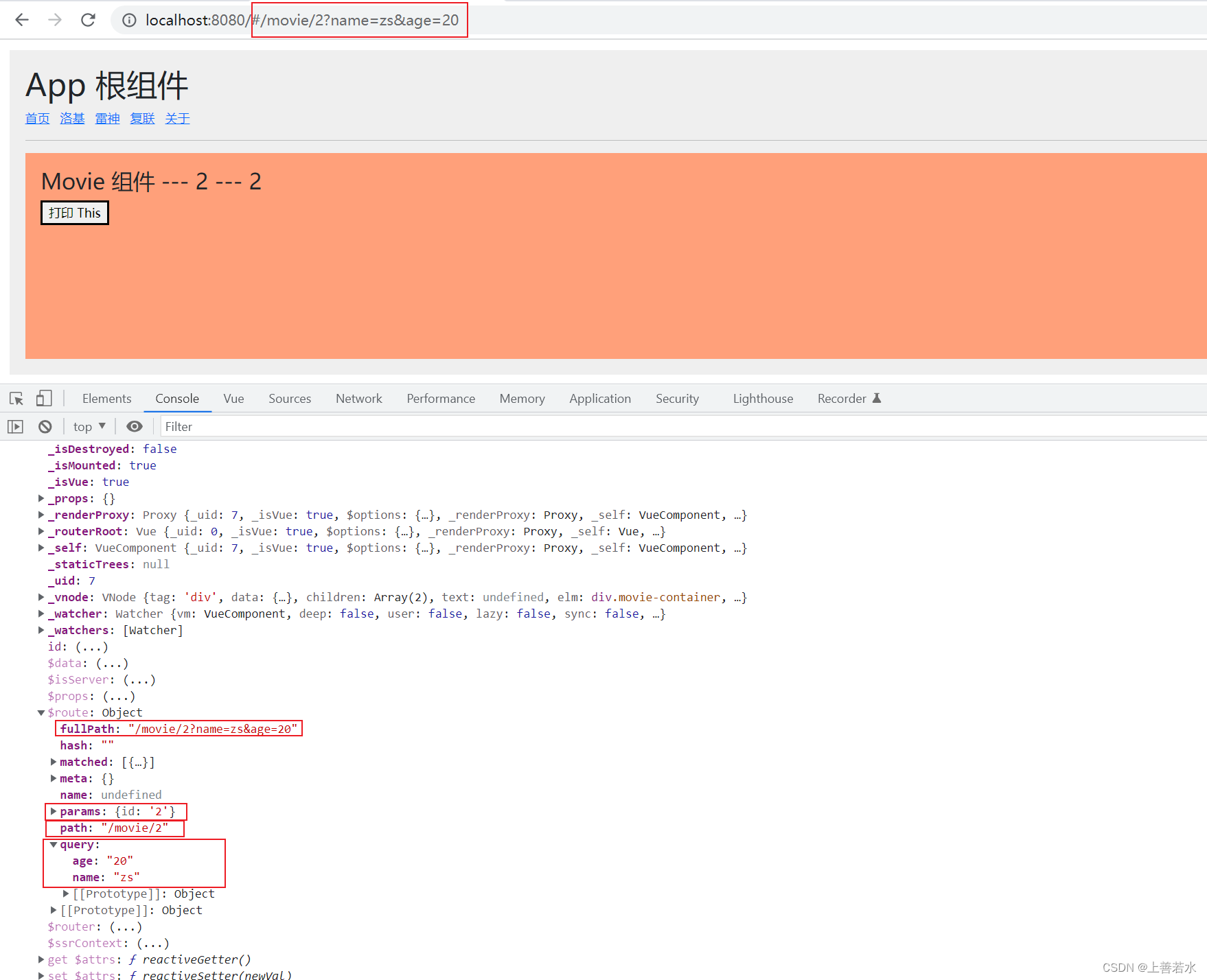Switch to the Lighthouse tab

point(763,399)
